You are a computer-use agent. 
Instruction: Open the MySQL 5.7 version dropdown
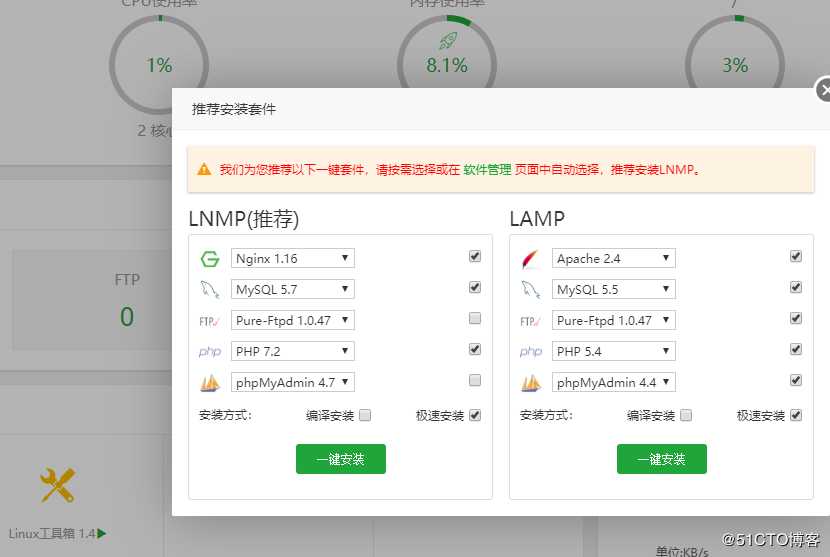click(293, 289)
